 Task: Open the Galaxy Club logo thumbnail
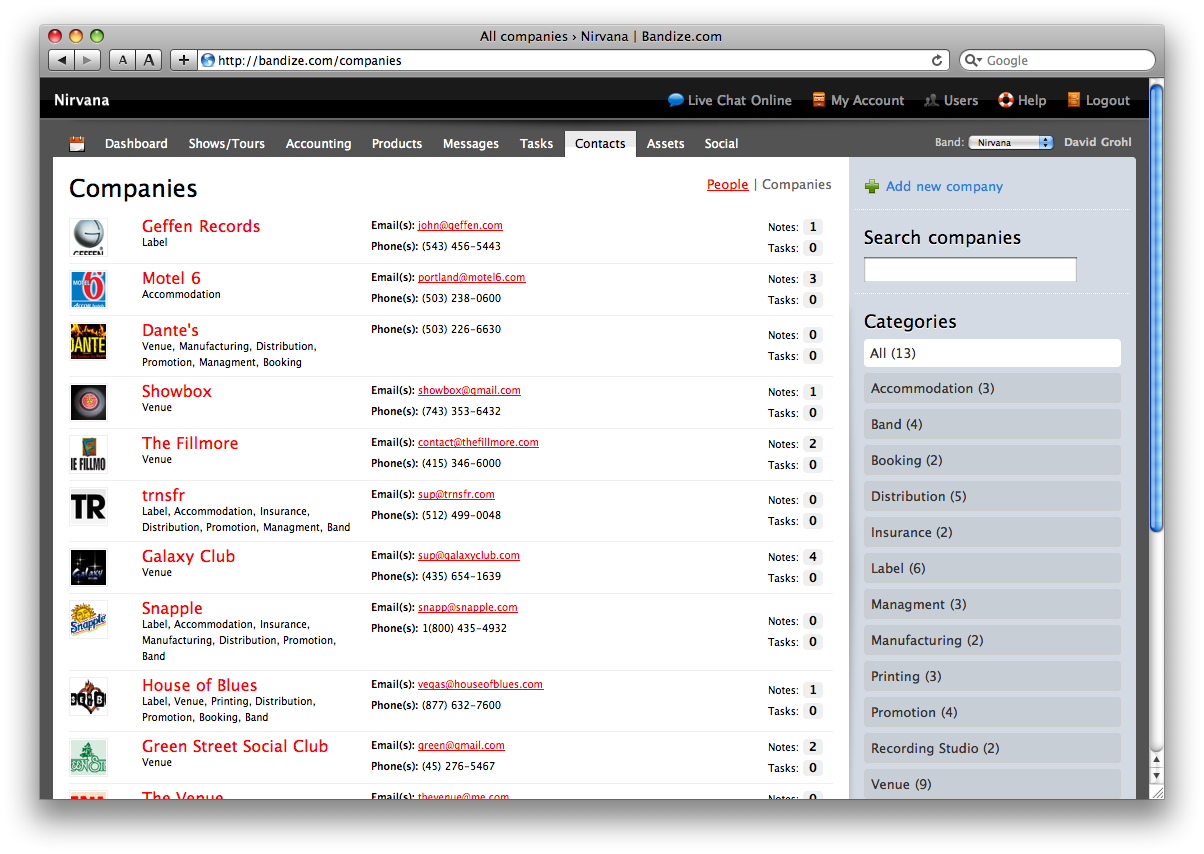click(88, 567)
